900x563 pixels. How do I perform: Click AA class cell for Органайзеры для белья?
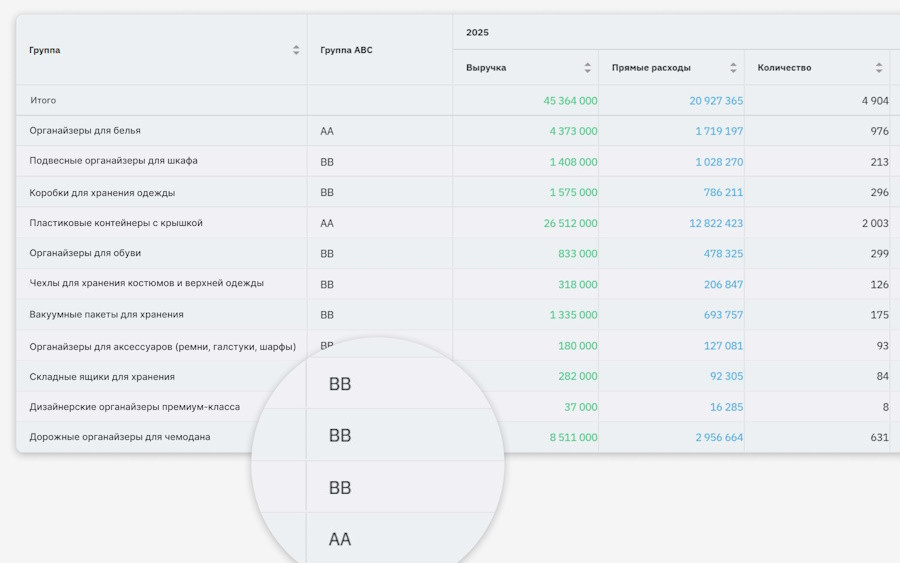327,131
